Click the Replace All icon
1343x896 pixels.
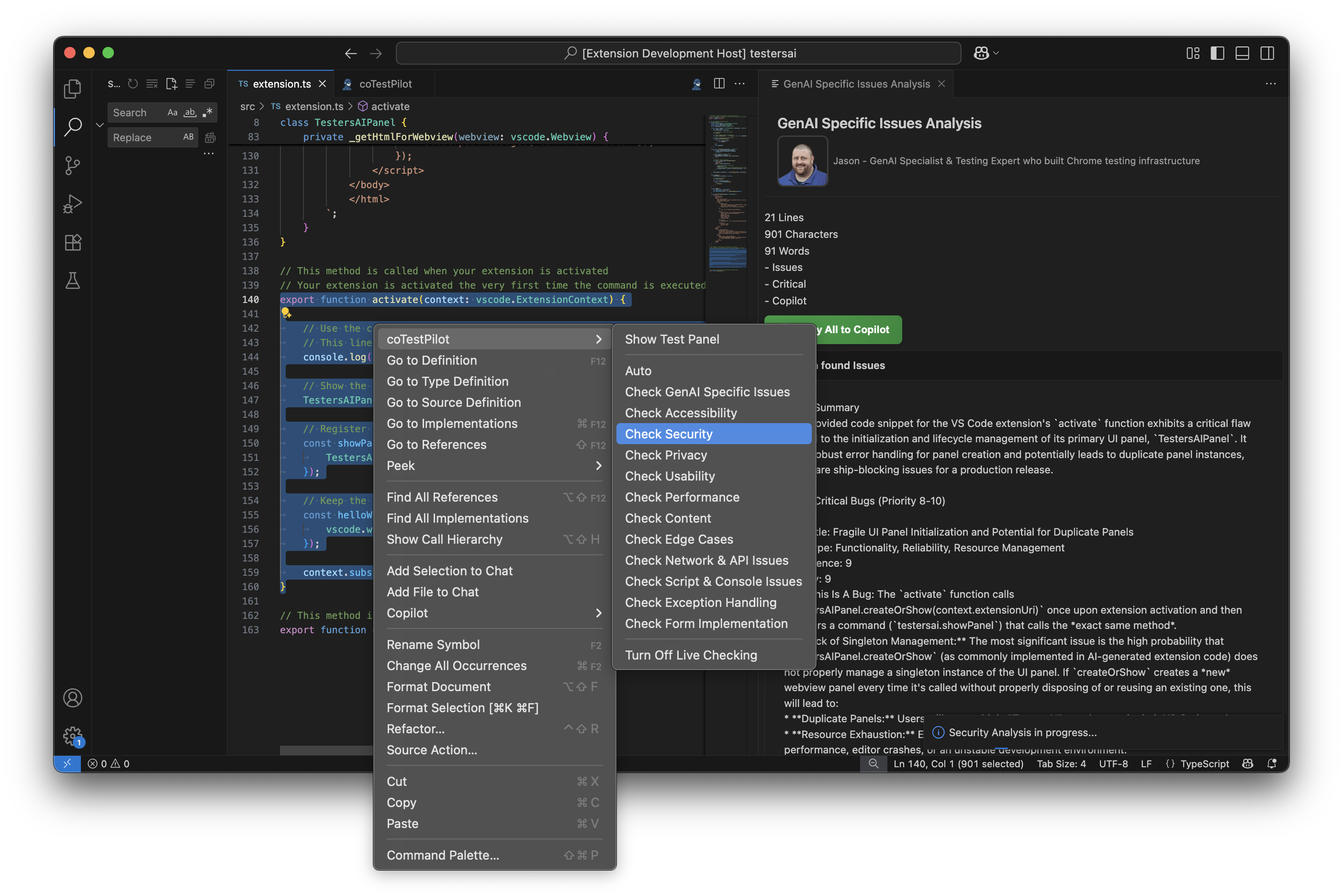tap(210, 137)
